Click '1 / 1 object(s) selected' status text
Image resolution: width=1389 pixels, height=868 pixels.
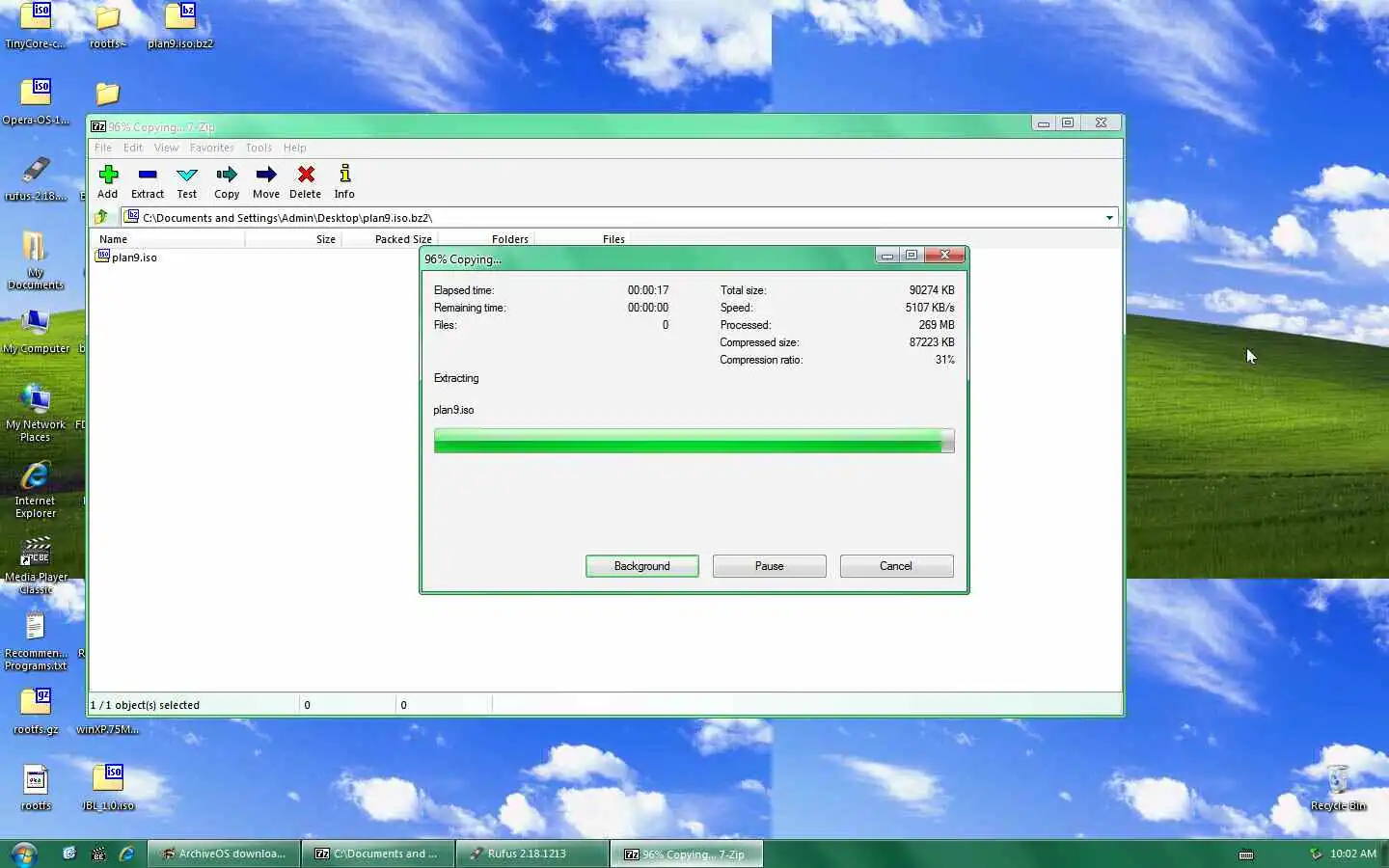[x=145, y=705]
